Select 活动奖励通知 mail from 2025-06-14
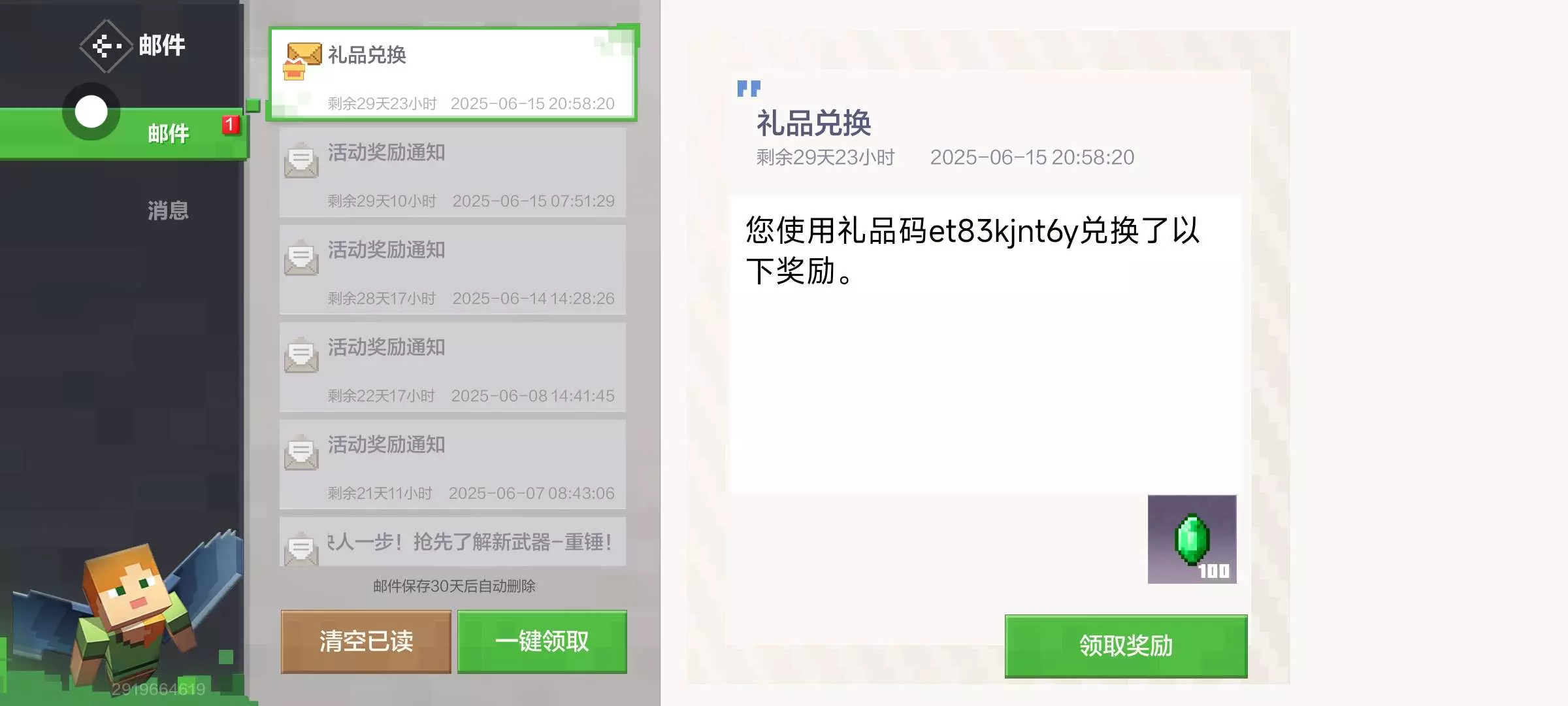The width and height of the screenshot is (1568, 706). (x=453, y=270)
